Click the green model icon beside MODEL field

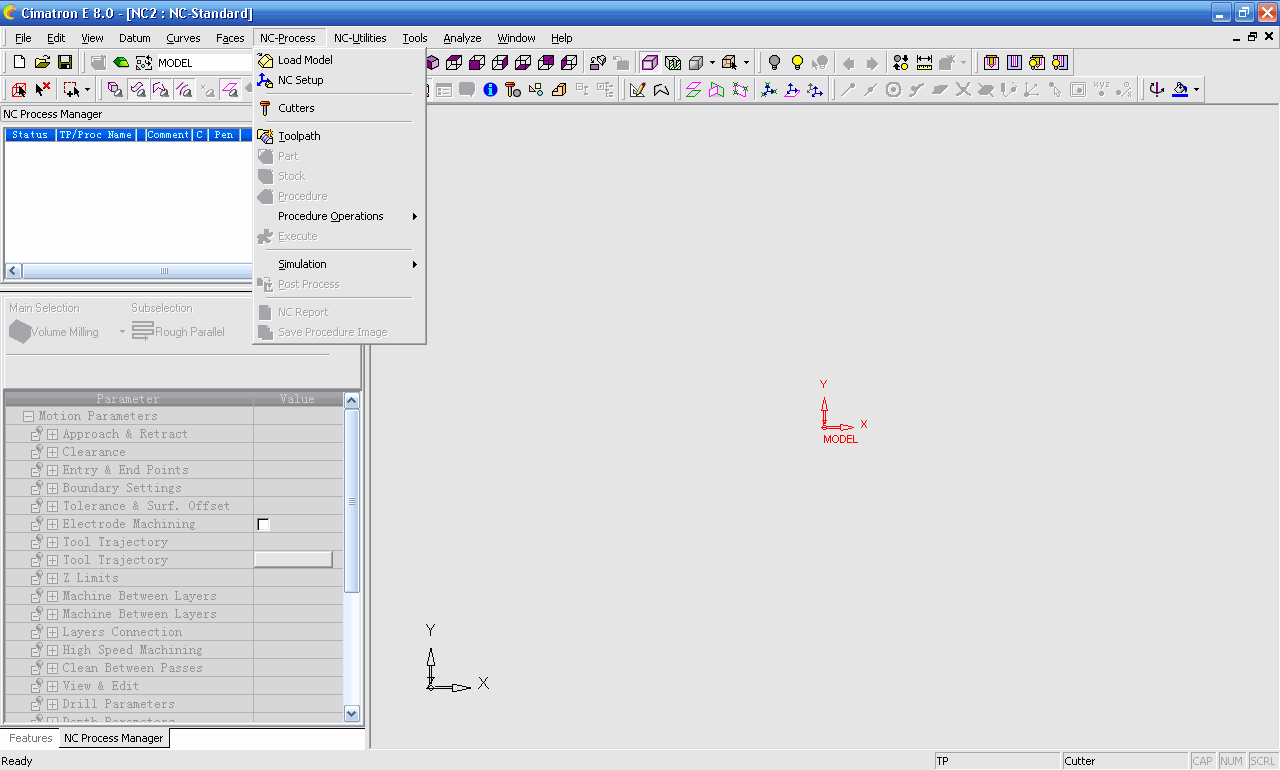[x=121, y=62]
